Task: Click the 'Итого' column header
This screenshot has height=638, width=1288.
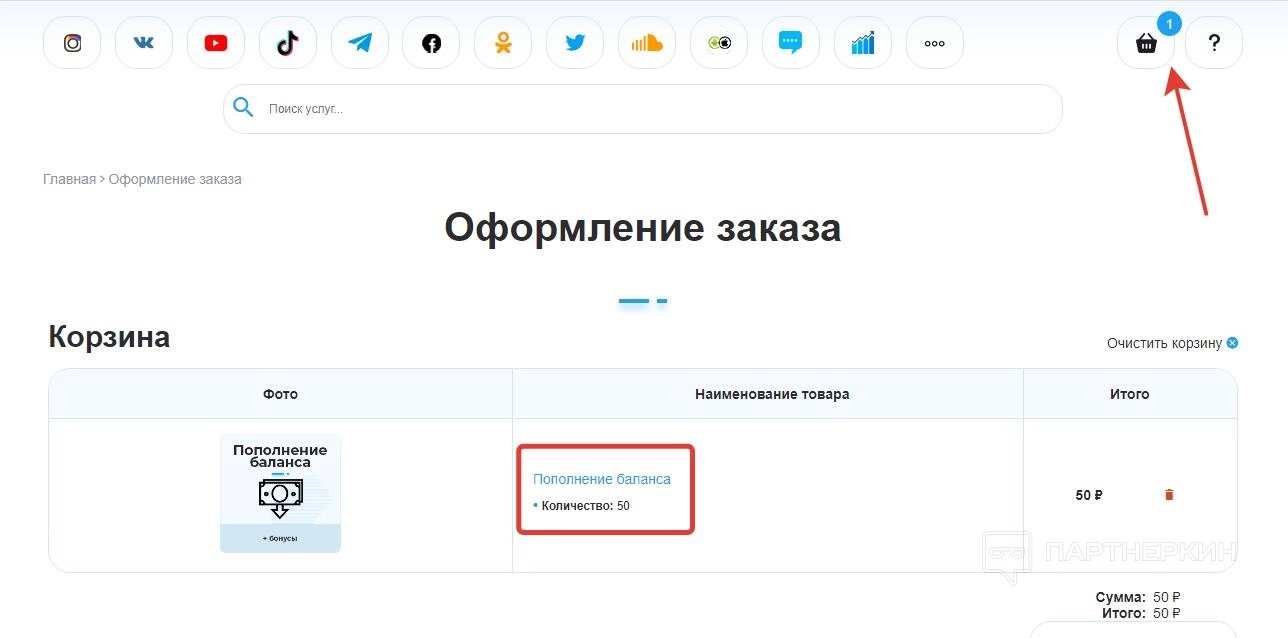Action: click(x=1130, y=394)
